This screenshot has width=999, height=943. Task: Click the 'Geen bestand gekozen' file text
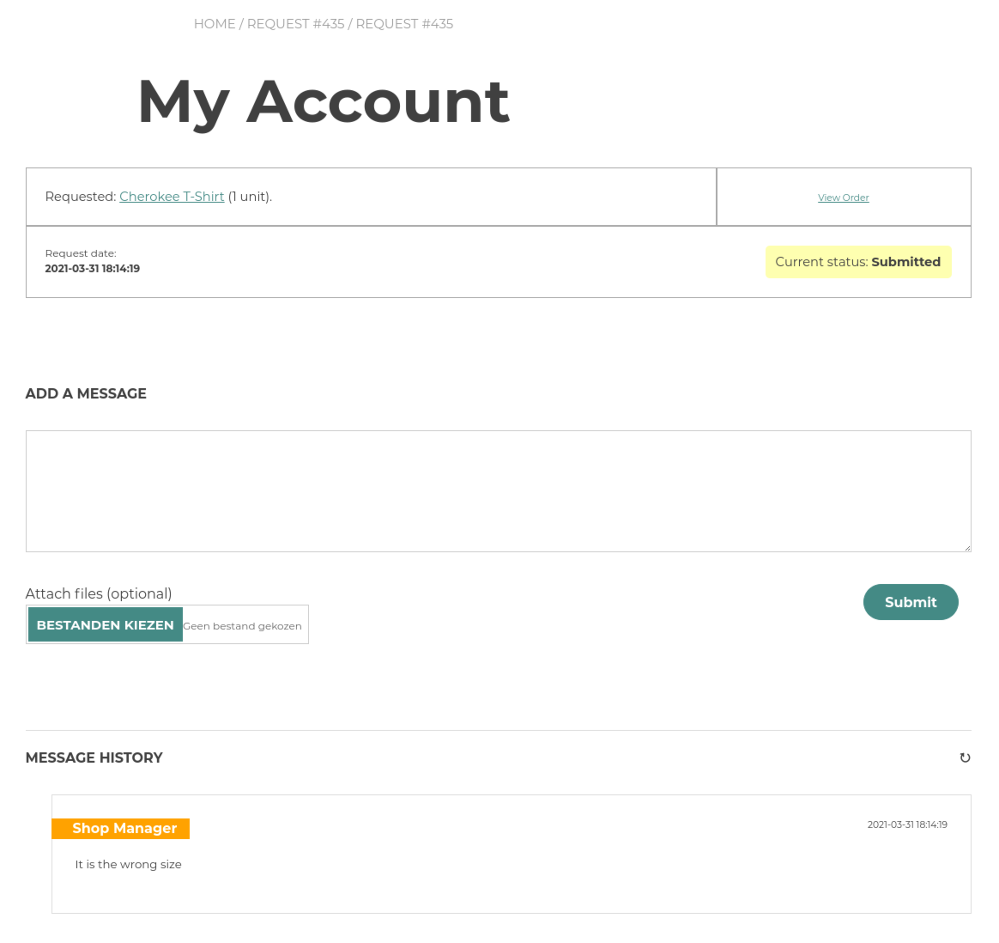point(242,626)
